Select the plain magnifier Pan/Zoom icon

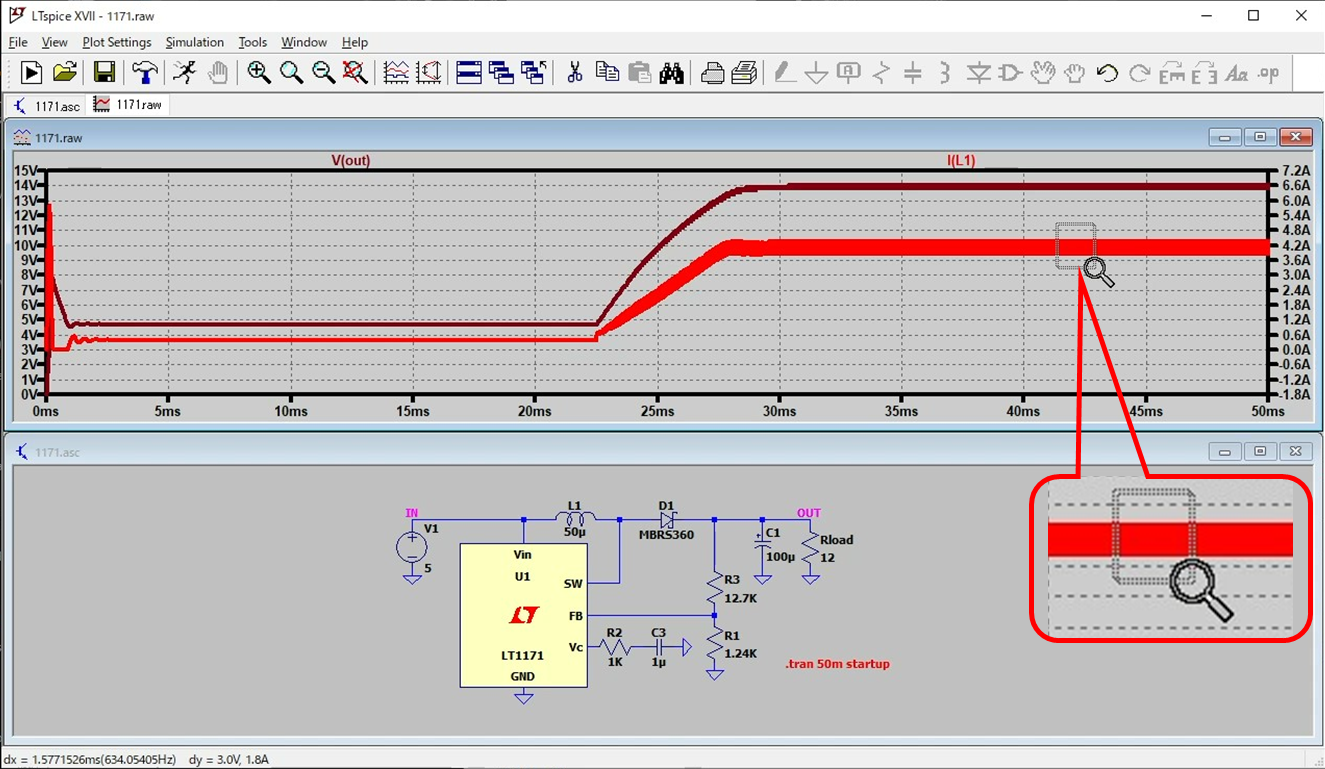[291, 72]
